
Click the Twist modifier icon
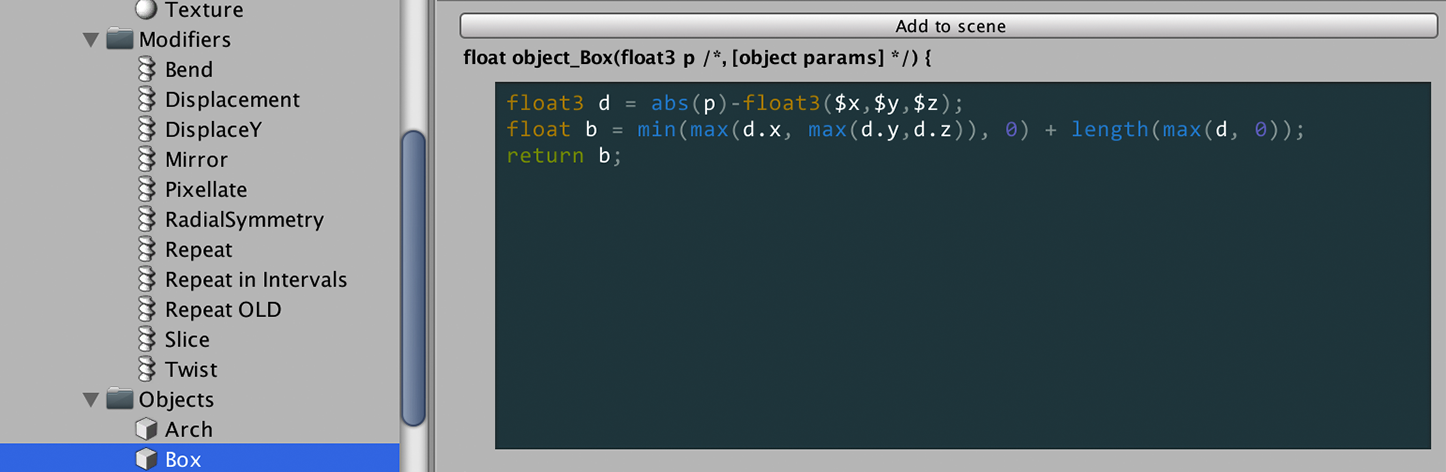(x=147, y=370)
